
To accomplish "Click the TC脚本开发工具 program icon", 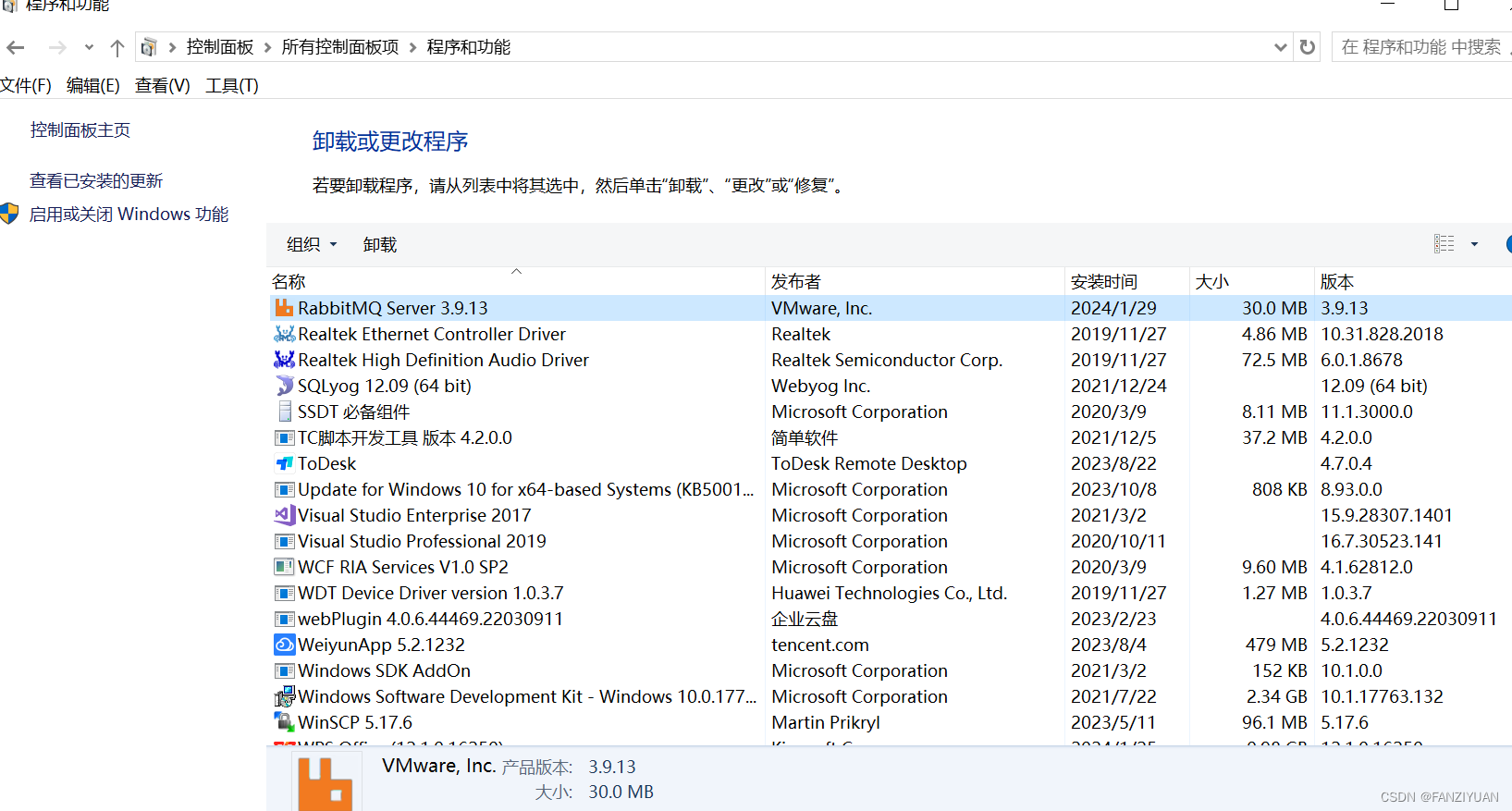I will tap(284, 437).
